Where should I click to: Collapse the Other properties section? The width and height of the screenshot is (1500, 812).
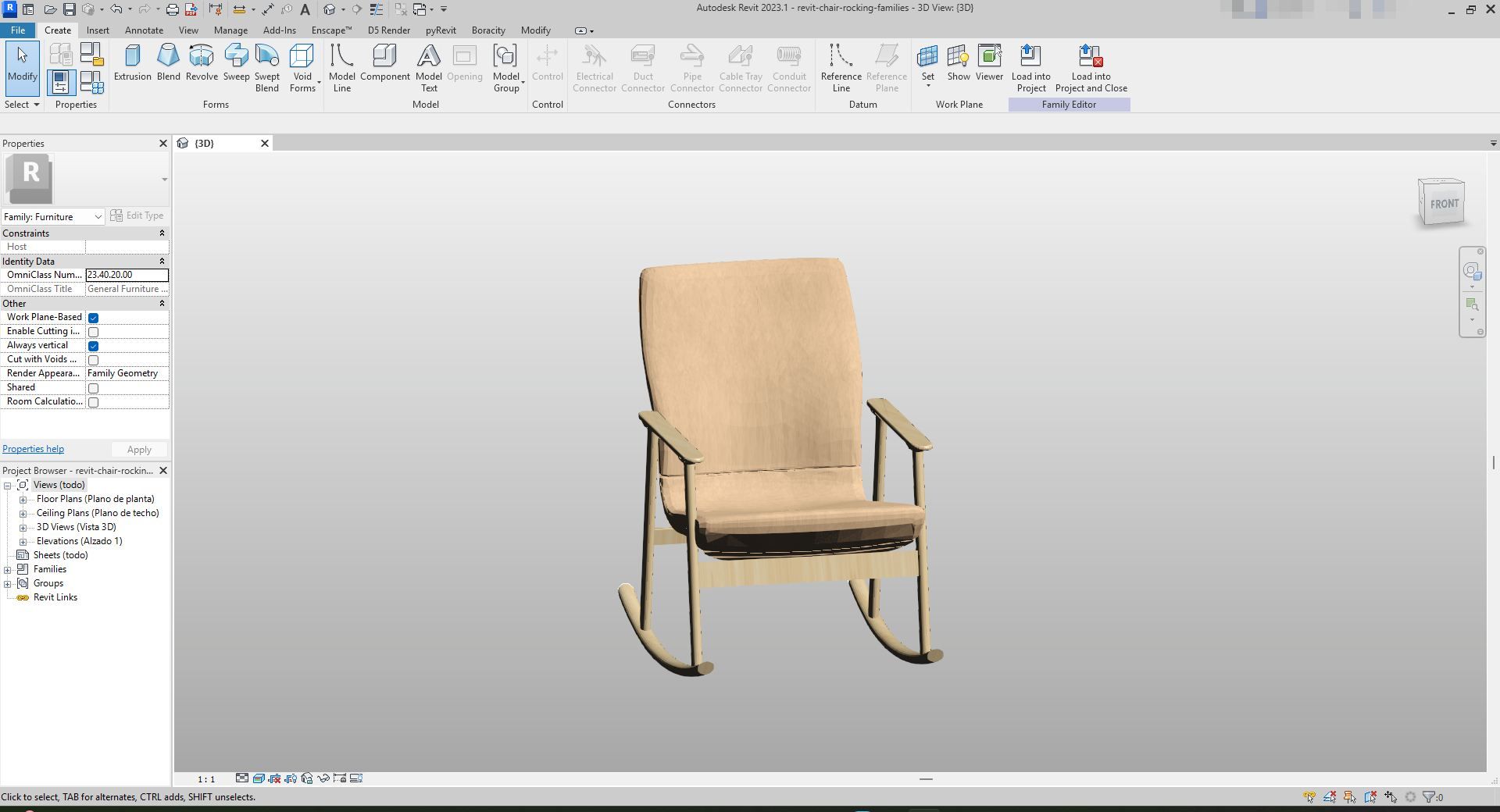click(x=162, y=304)
